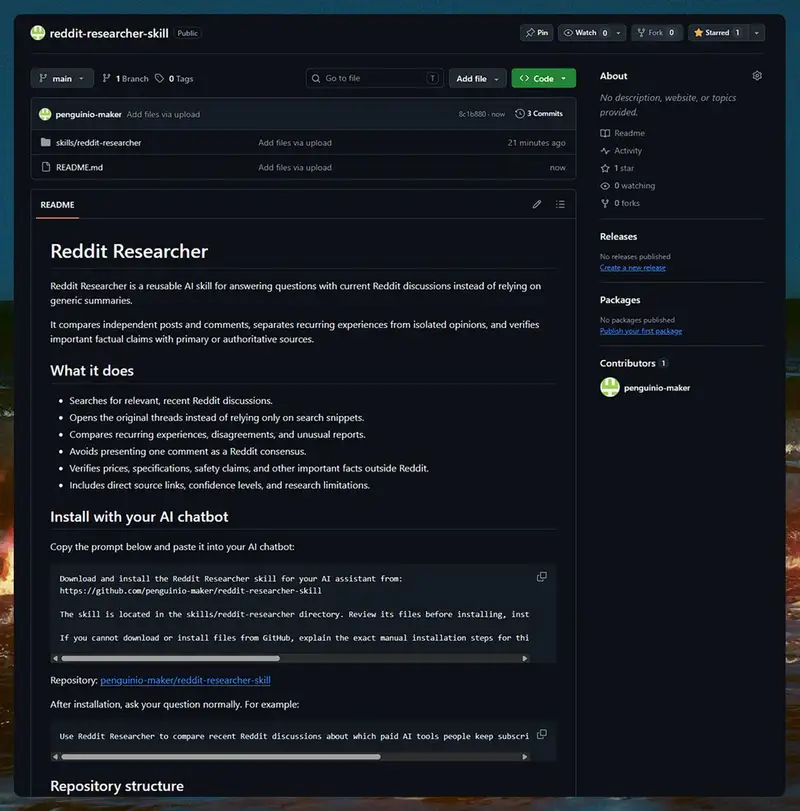The height and width of the screenshot is (811, 800).
Task: Select the README tab
Action: pyautogui.click(x=57, y=205)
